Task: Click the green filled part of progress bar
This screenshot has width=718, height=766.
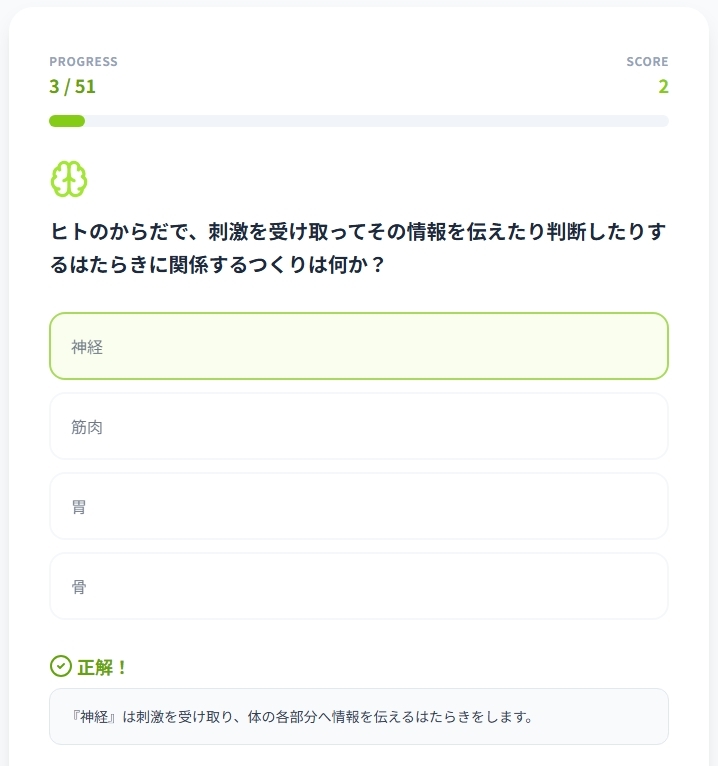Action: pyautogui.click(x=67, y=121)
